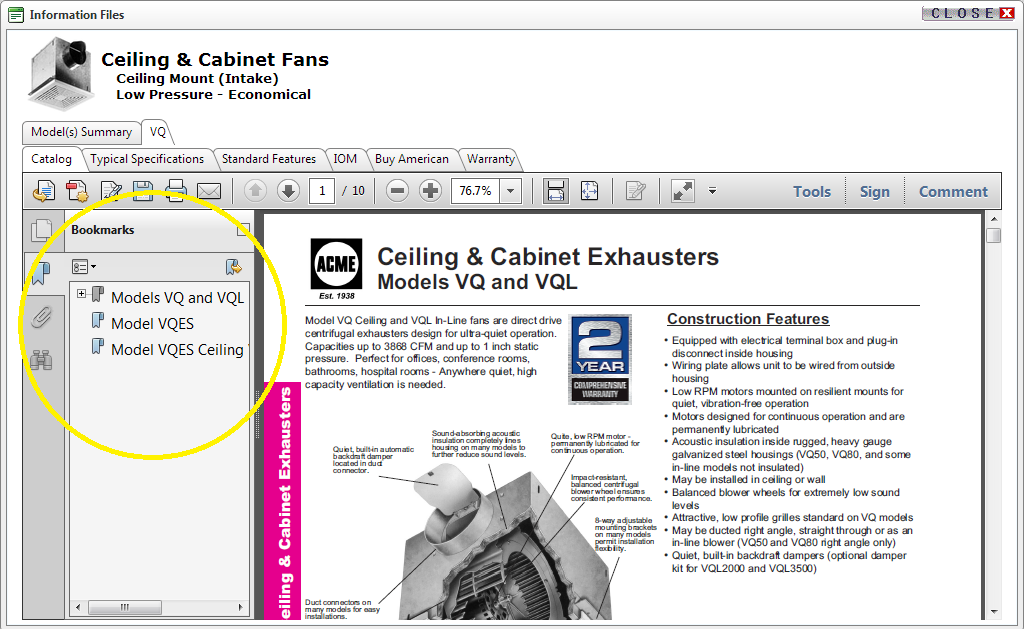Switch to the IOM tab
The width and height of the screenshot is (1024, 629).
tap(345, 159)
